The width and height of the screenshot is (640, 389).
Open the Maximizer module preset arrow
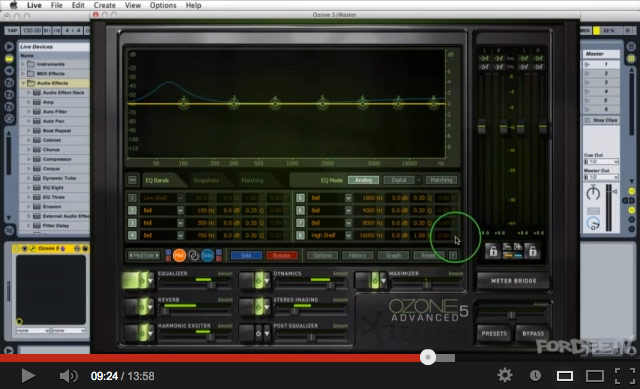pyautogui.click(x=383, y=281)
